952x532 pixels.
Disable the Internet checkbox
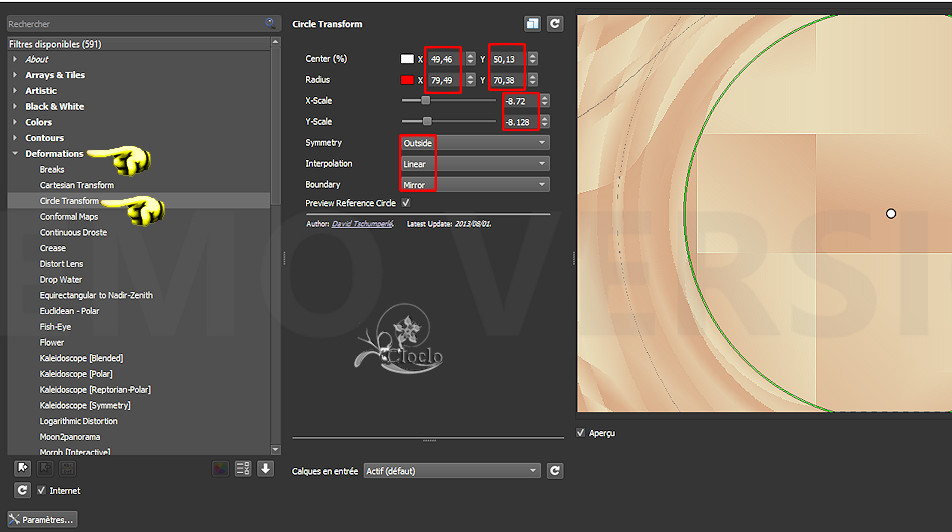point(41,491)
